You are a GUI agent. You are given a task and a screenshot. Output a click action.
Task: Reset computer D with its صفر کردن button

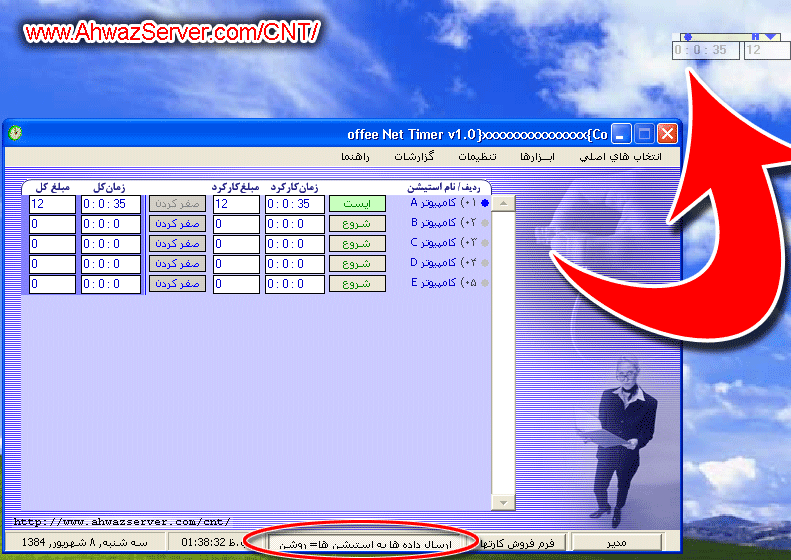(177, 263)
